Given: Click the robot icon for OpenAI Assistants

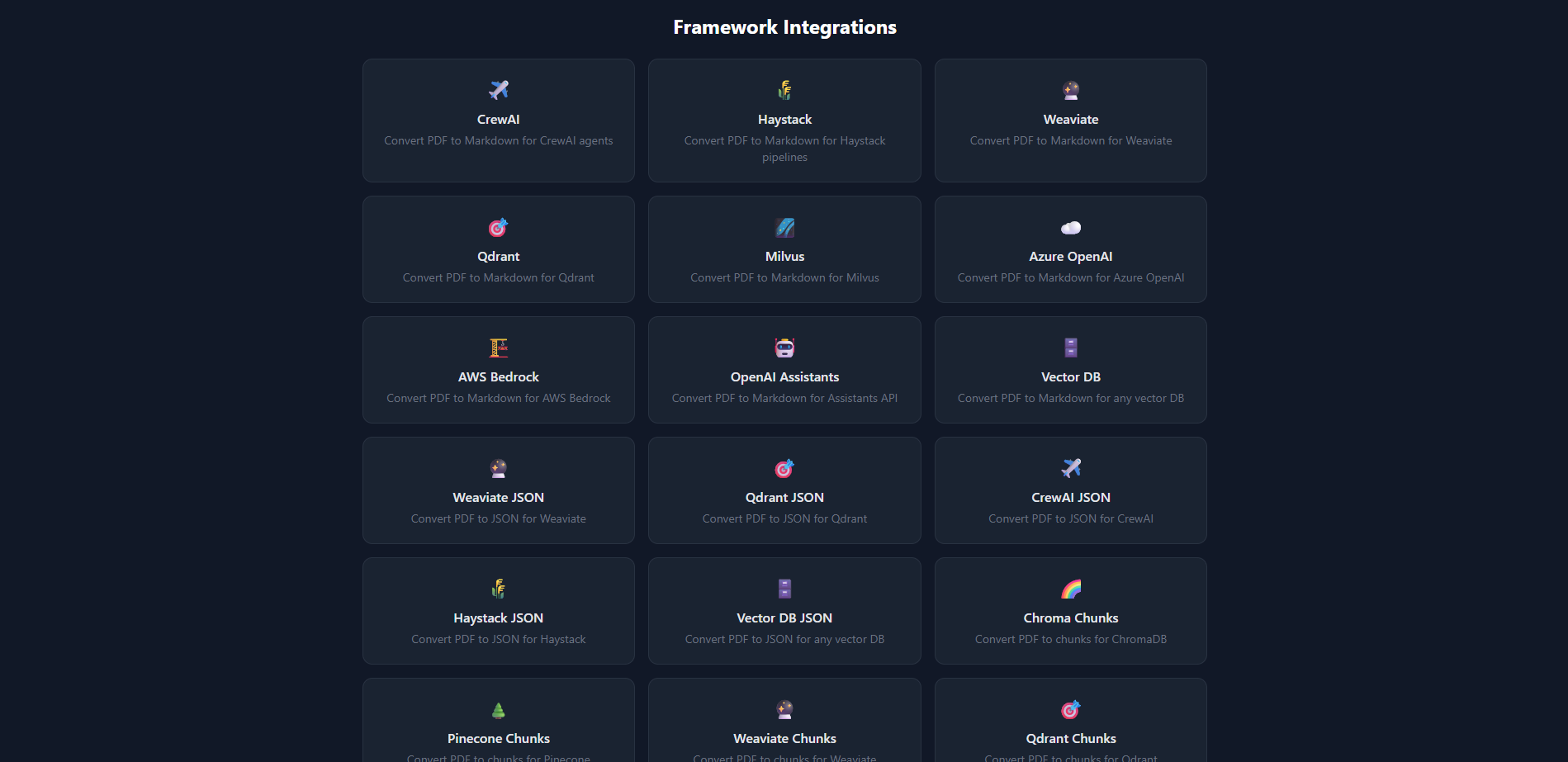Looking at the screenshot, I should (784, 348).
